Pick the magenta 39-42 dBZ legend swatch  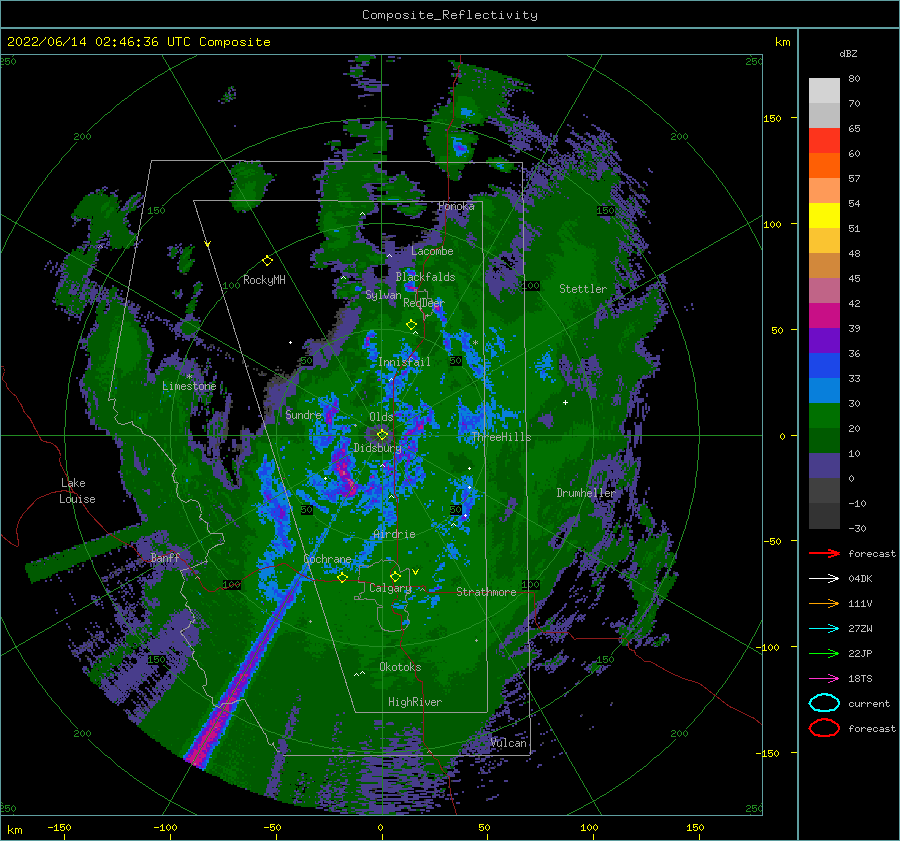(824, 316)
